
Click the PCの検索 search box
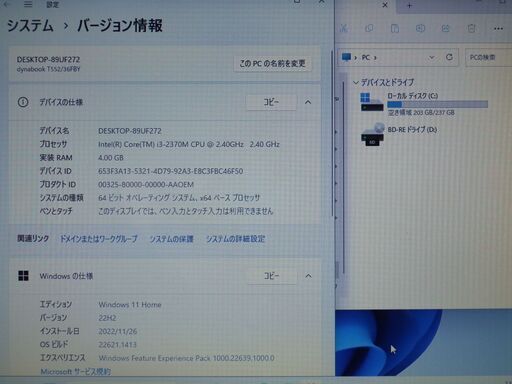click(488, 57)
